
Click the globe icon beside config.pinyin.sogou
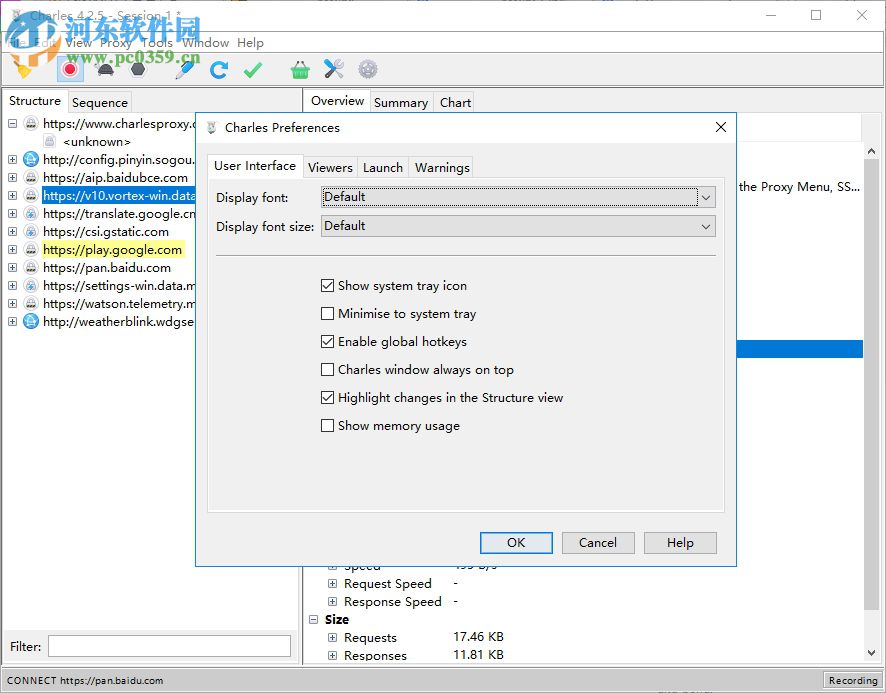tap(31, 159)
